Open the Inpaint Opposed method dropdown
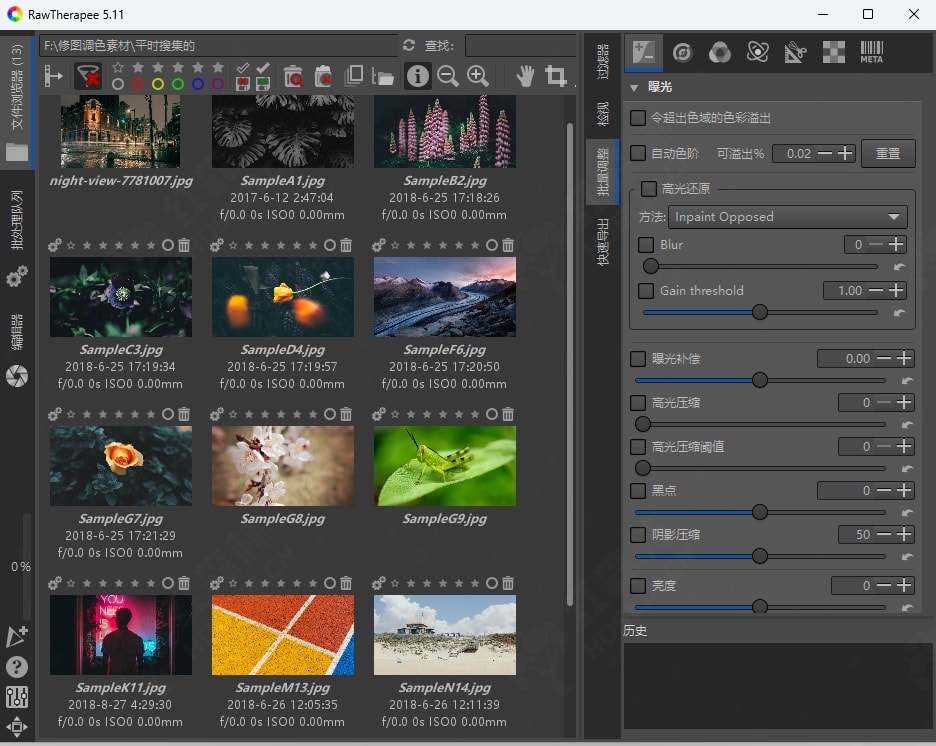Screen dimensions: 936x746 point(788,217)
